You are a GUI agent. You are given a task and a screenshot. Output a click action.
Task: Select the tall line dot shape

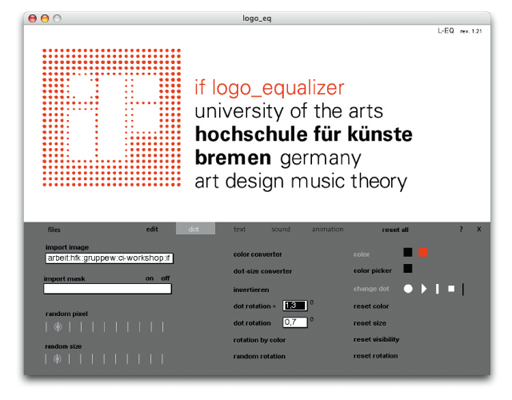tap(463, 289)
